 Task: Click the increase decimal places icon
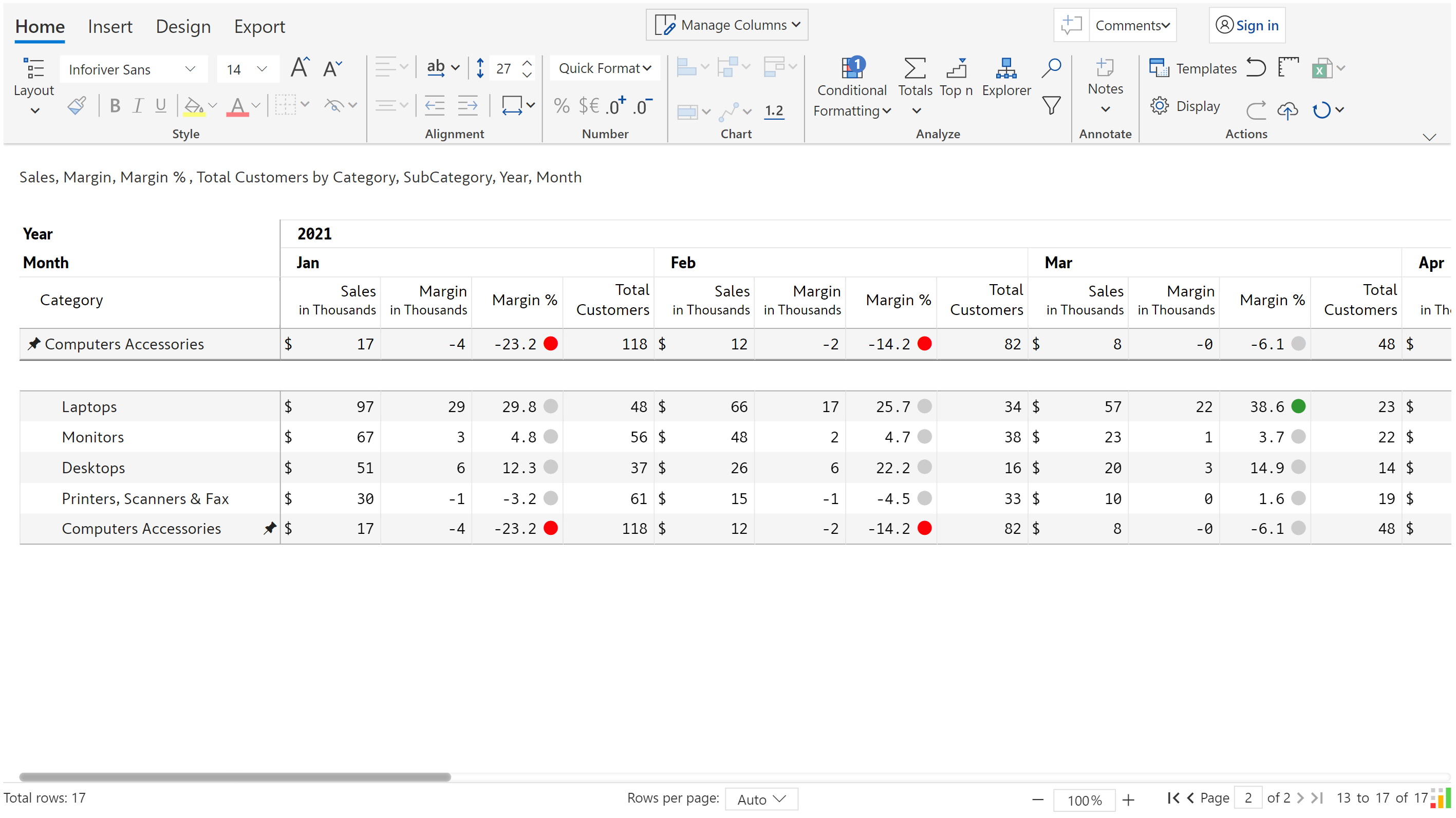[x=615, y=105]
